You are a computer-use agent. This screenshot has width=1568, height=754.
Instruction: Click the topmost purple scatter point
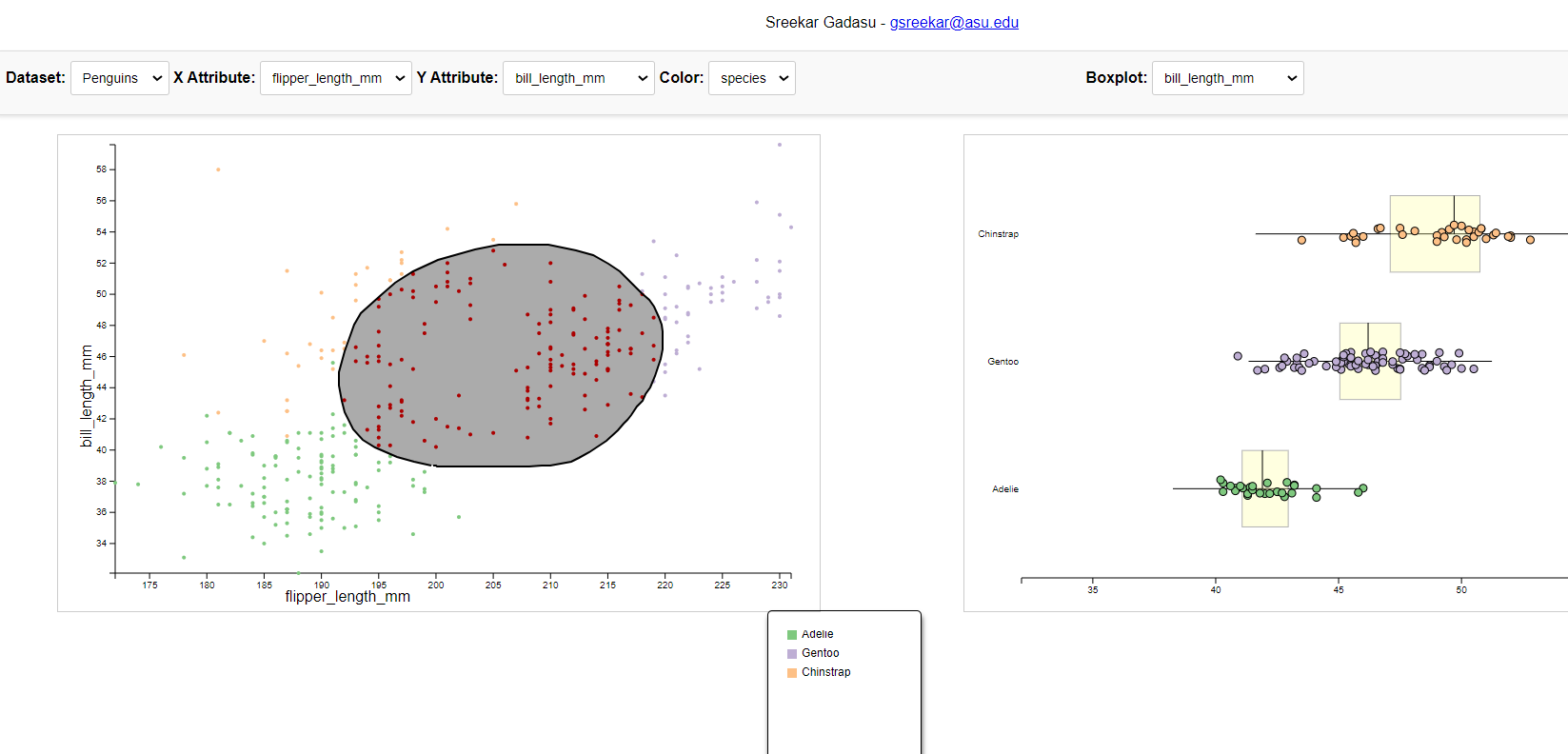click(780, 145)
